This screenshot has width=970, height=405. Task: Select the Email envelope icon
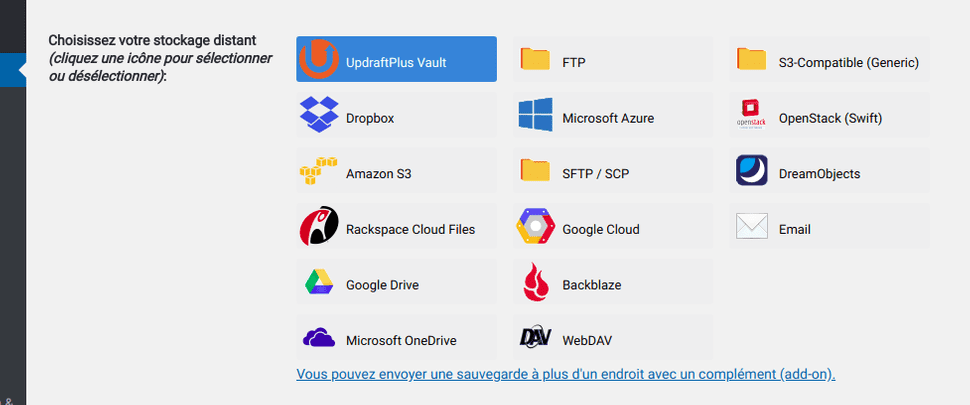pyautogui.click(x=752, y=228)
